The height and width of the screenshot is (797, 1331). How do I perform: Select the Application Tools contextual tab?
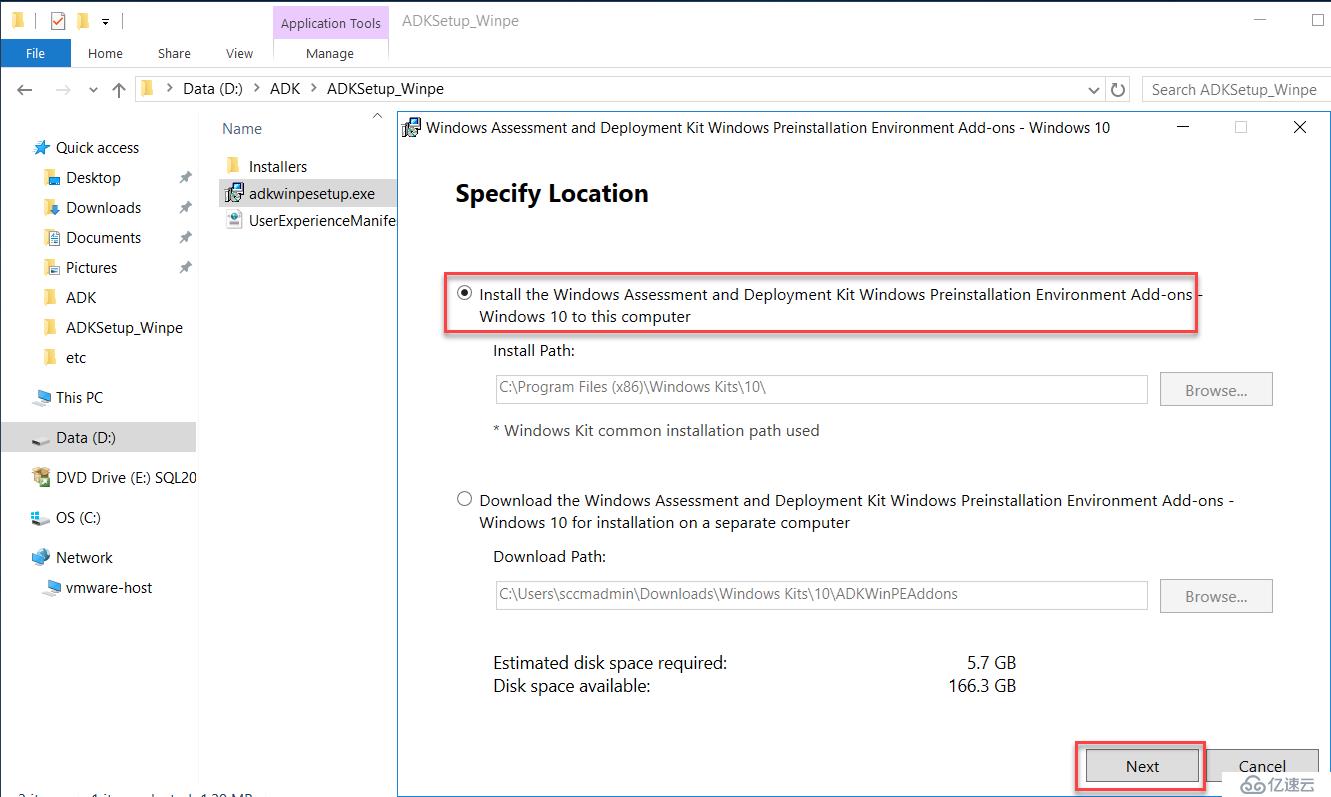pos(330,22)
